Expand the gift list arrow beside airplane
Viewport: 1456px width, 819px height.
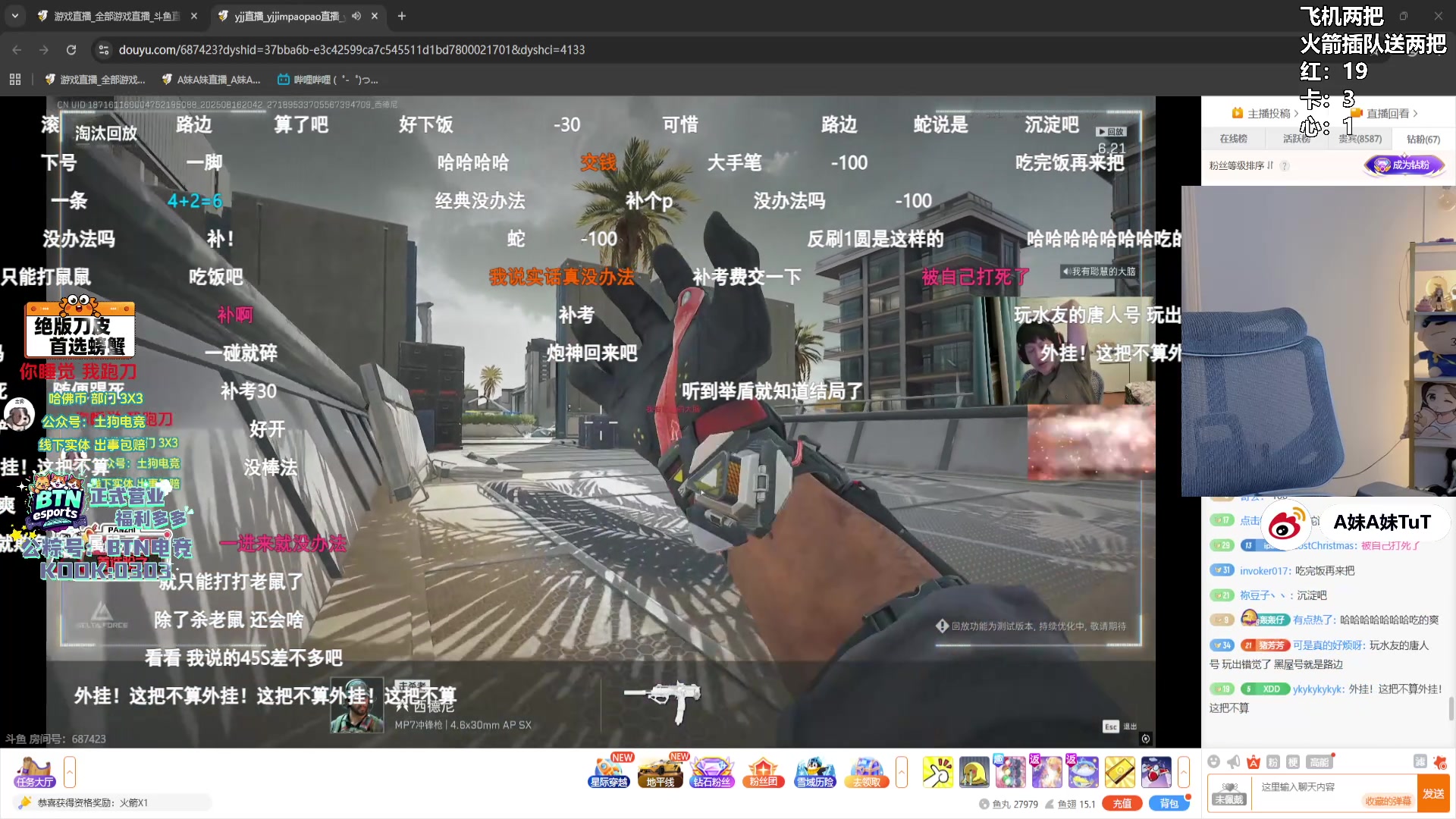tap(1183, 772)
